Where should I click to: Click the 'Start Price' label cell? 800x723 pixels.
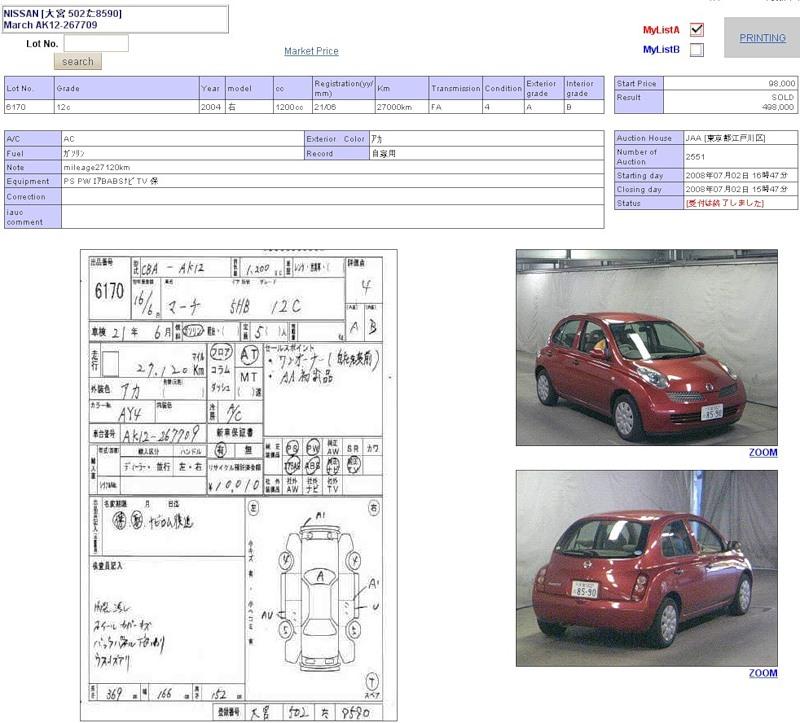point(639,83)
